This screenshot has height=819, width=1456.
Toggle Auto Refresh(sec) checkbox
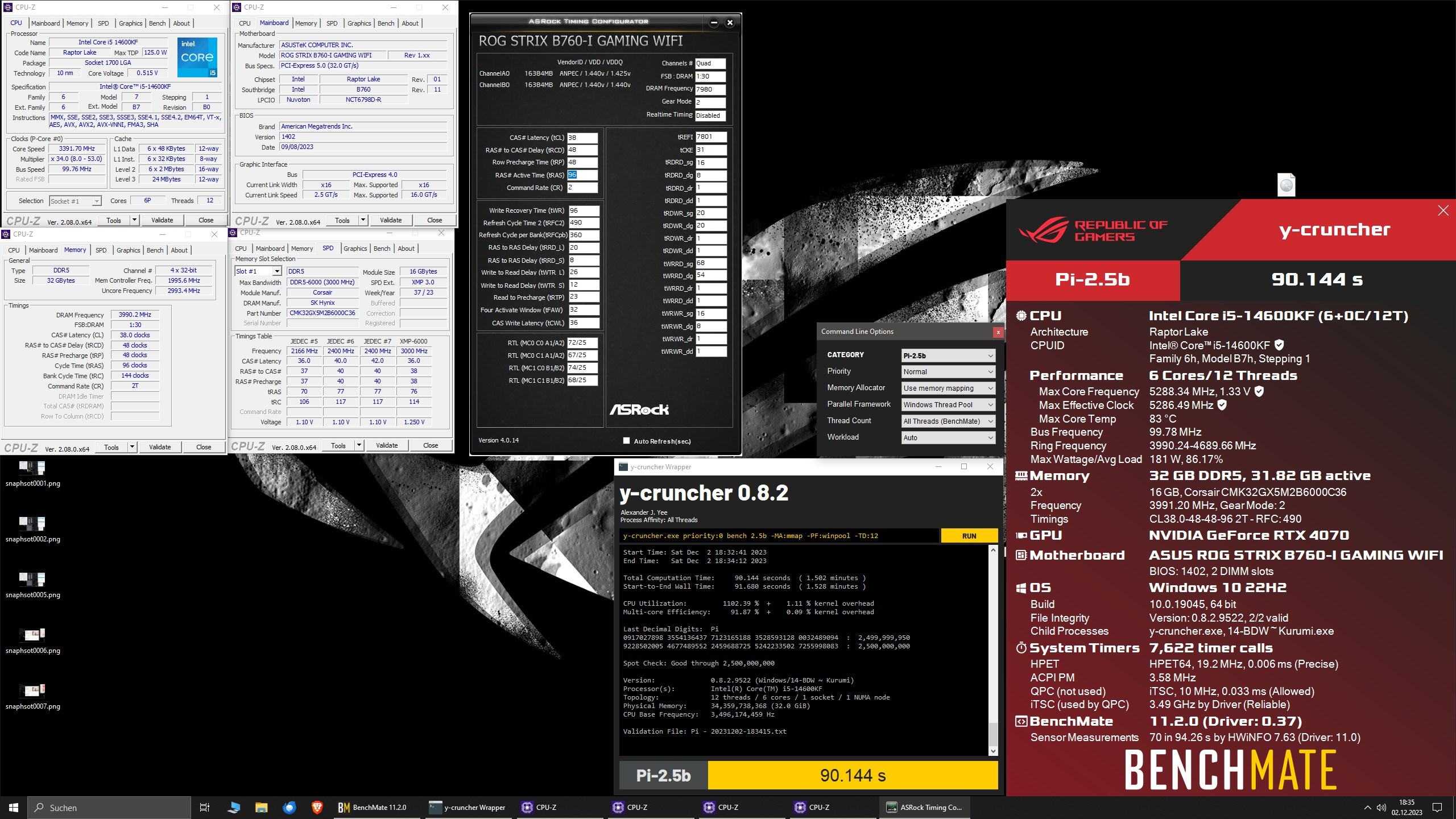coord(626,441)
